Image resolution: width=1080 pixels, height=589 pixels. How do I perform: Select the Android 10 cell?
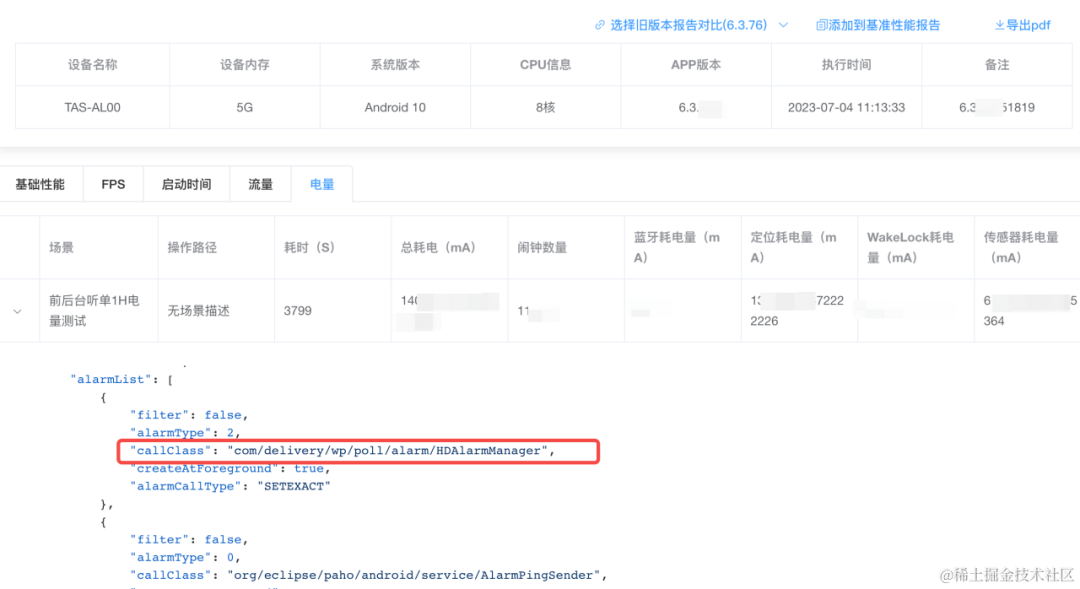[x=395, y=107]
